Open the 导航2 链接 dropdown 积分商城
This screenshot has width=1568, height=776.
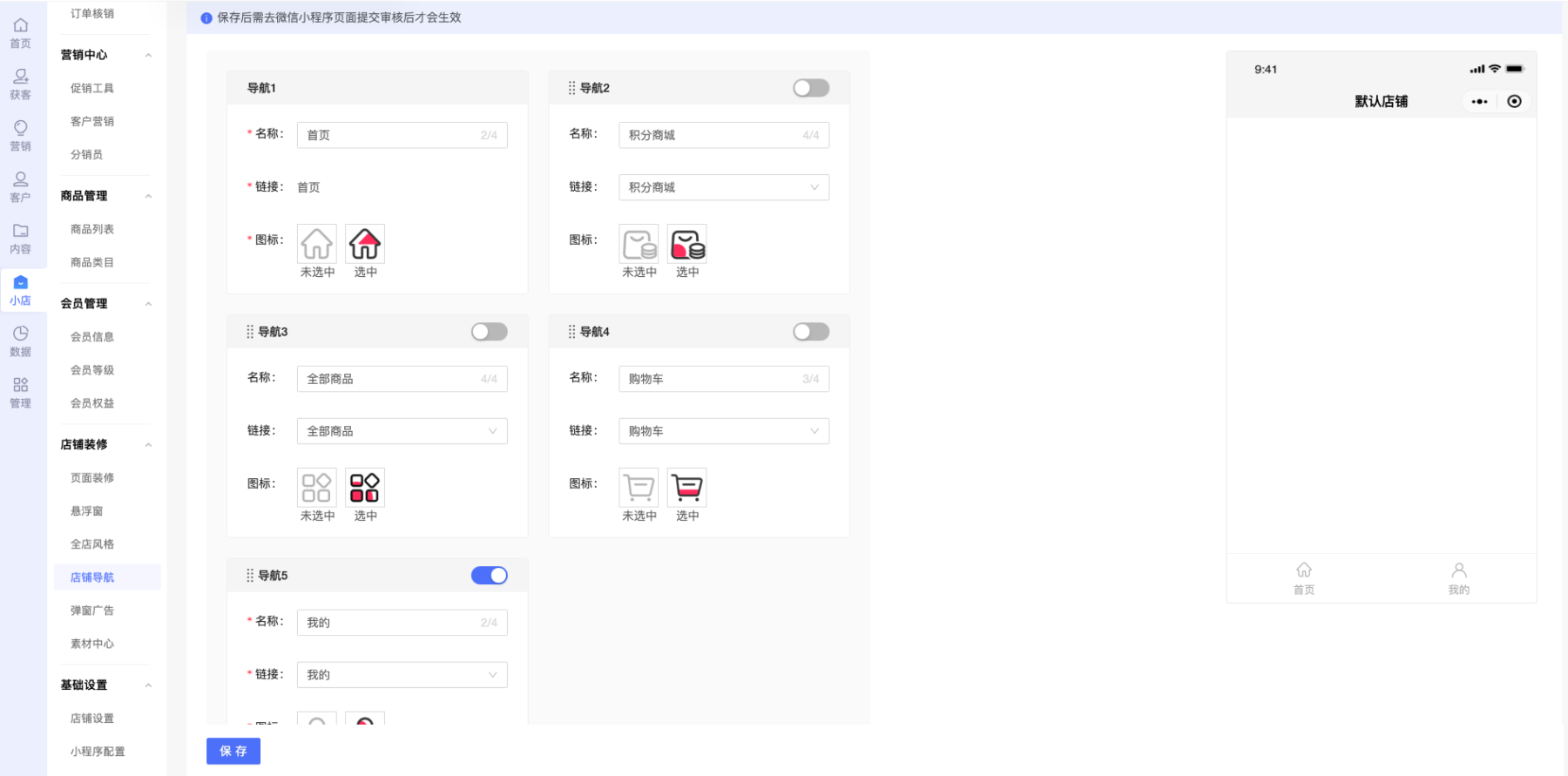point(724,187)
